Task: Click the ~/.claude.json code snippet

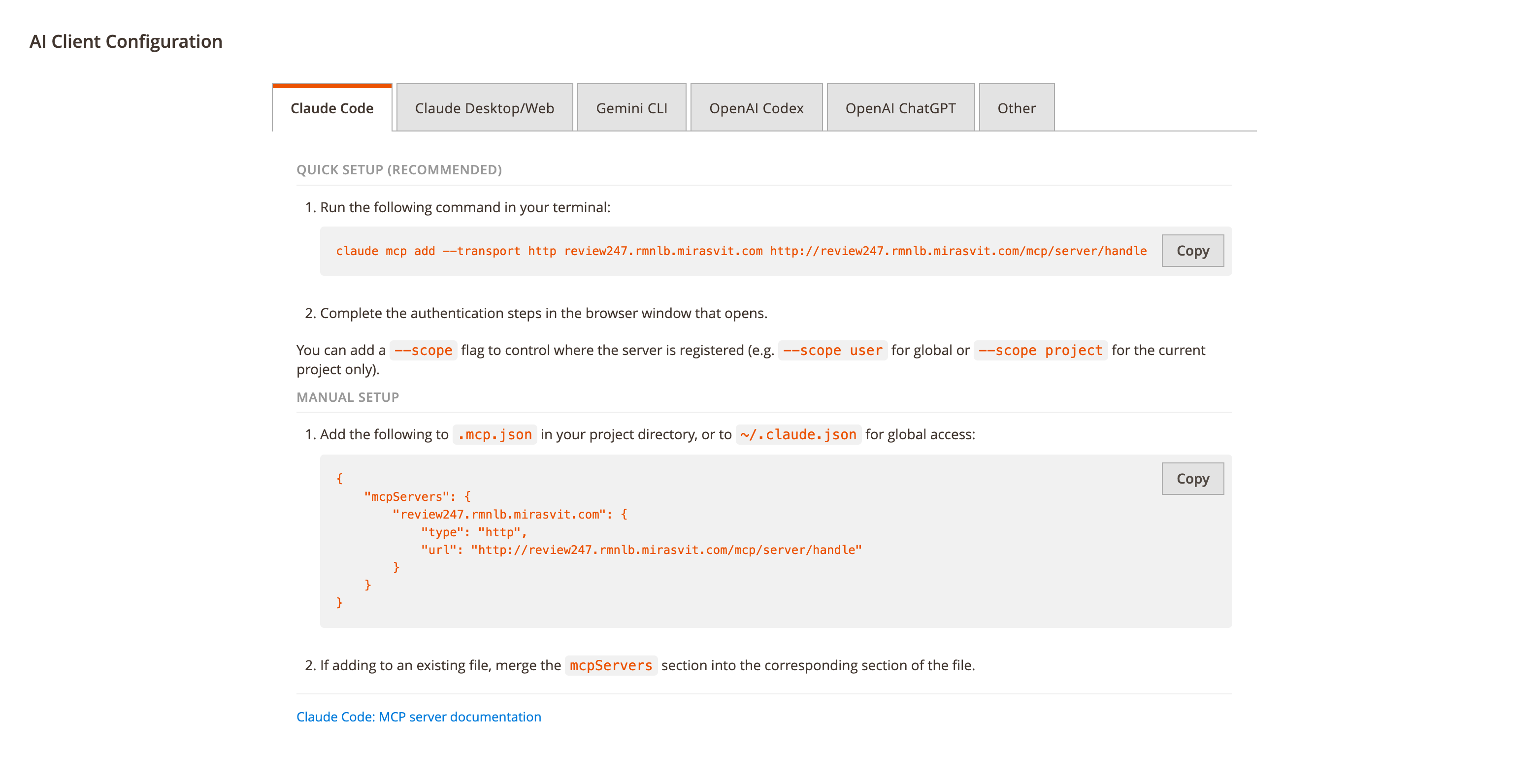Action: tap(798, 434)
